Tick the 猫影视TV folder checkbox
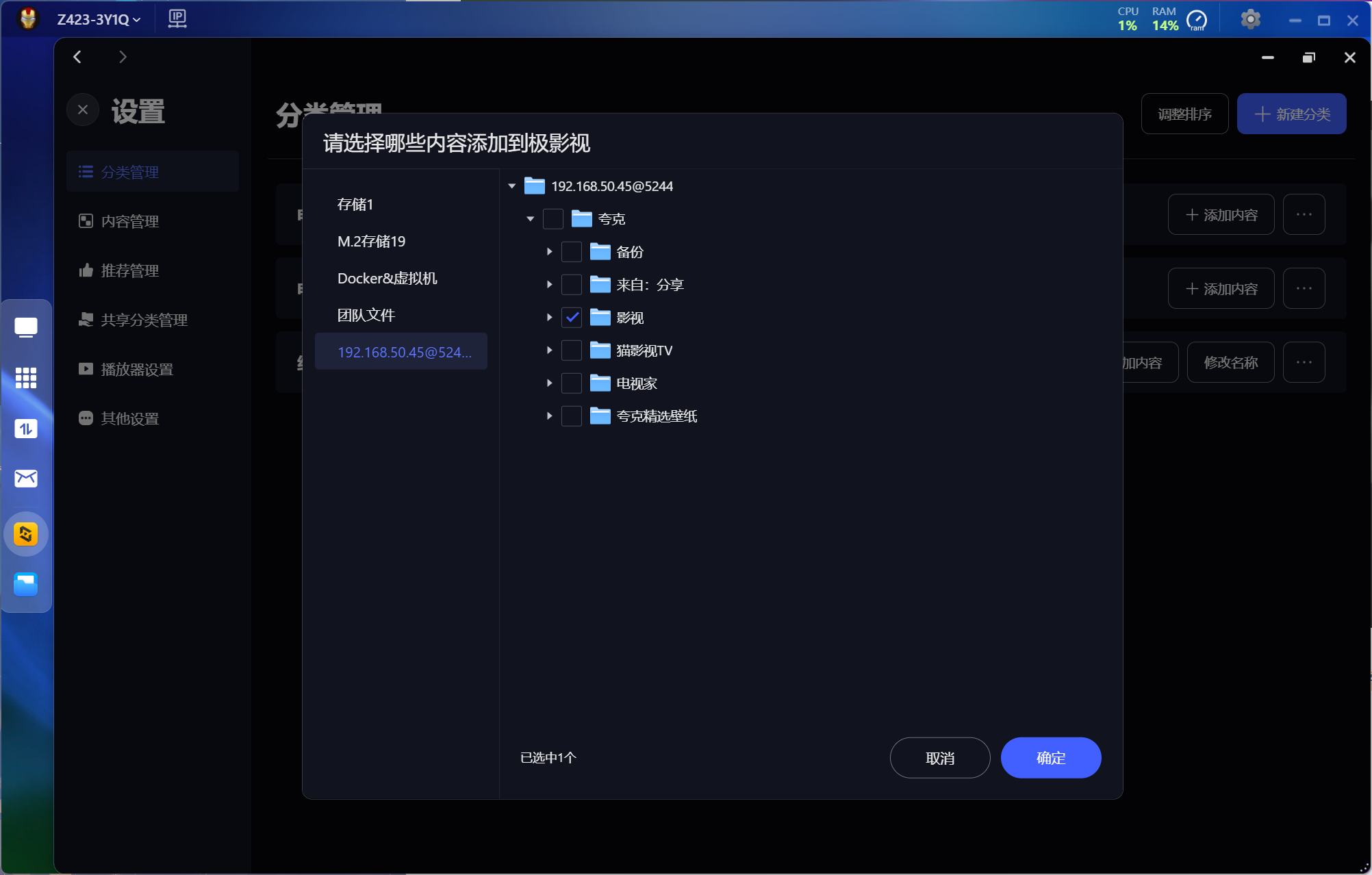Viewport: 1372px width, 875px height. click(572, 351)
